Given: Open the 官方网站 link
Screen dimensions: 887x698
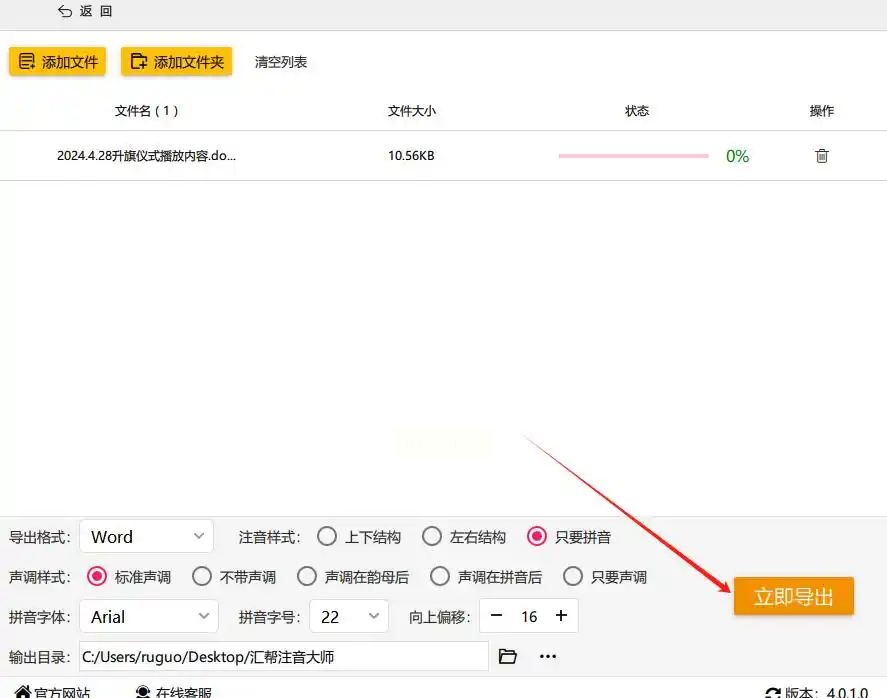Looking at the screenshot, I should click(52, 692).
